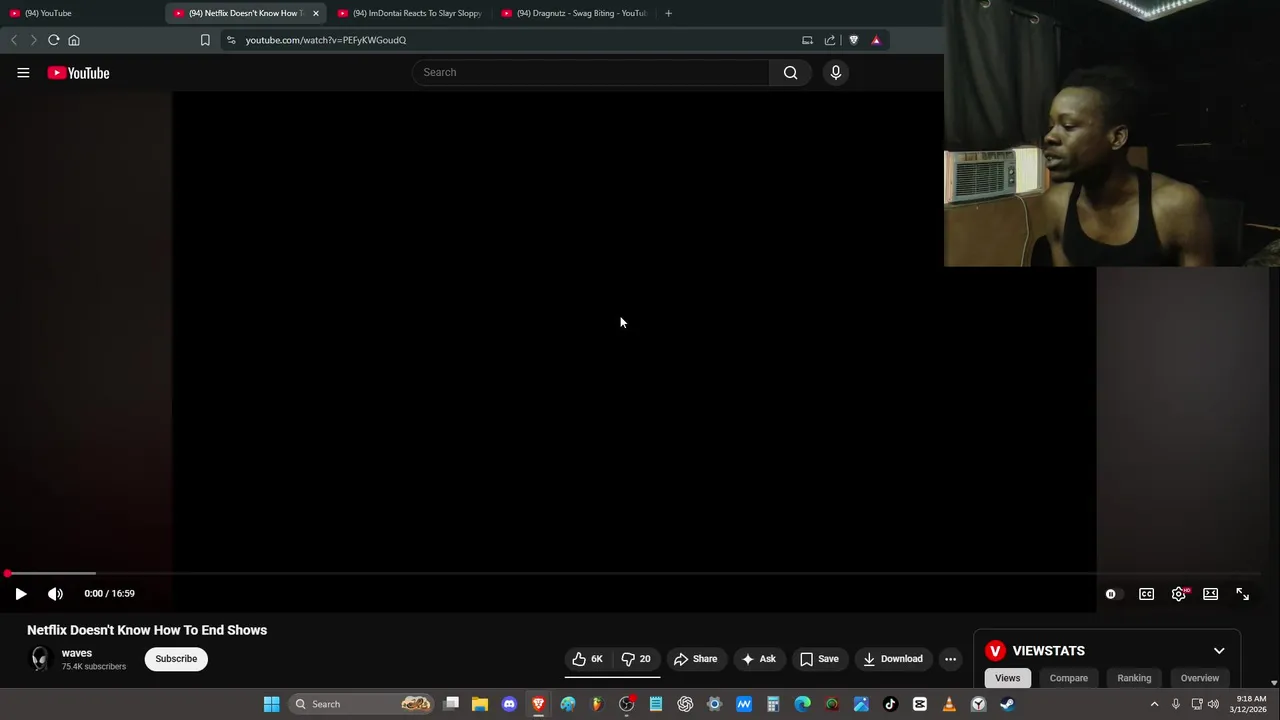Image resolution: width=1280 pixels, height=720 pixels.
Task: Click the VIEWSTATS red logo
Action: [x=995, y=651]
